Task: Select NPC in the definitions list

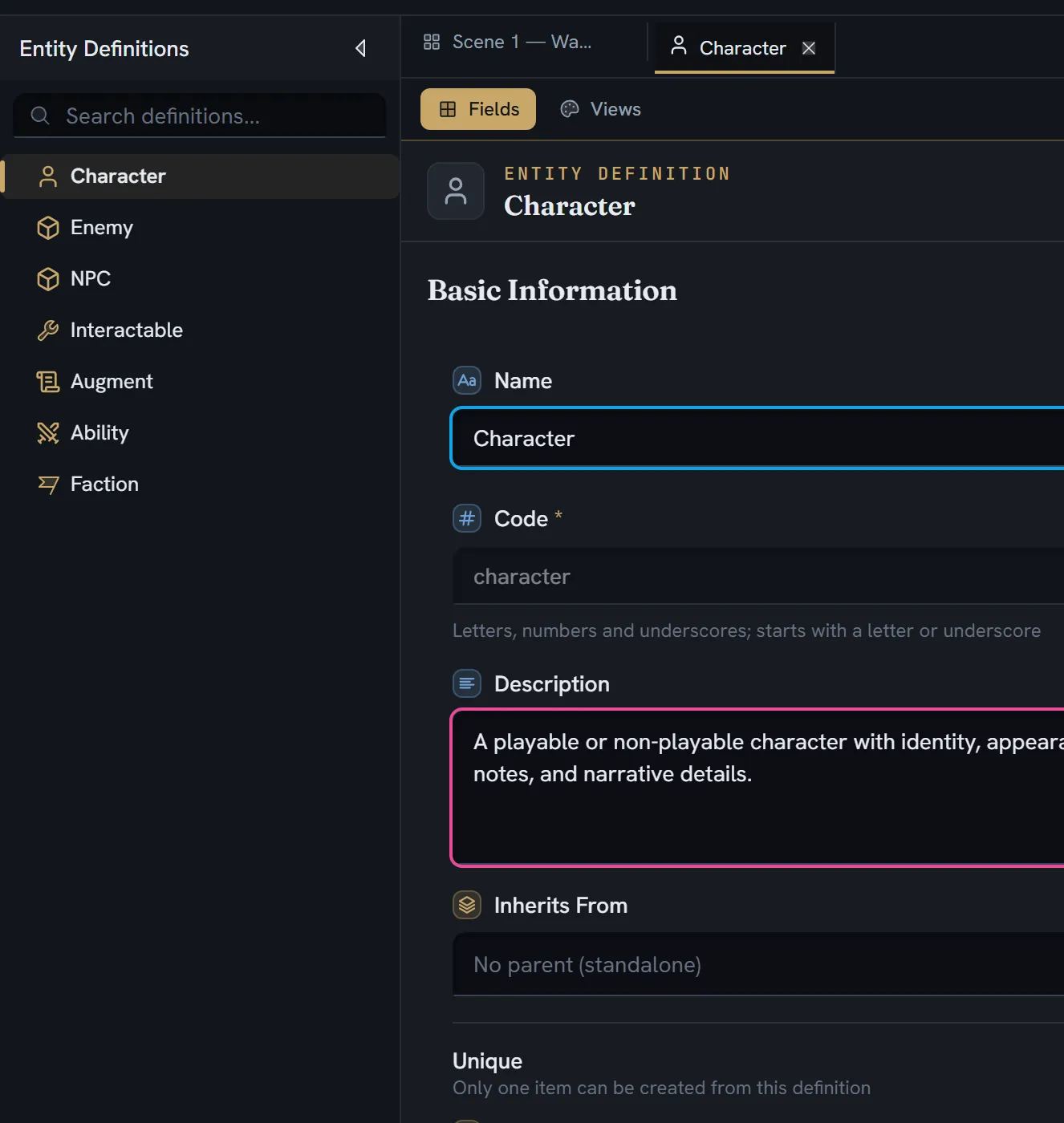Action: pyautogui.click(x=201, y=279)
